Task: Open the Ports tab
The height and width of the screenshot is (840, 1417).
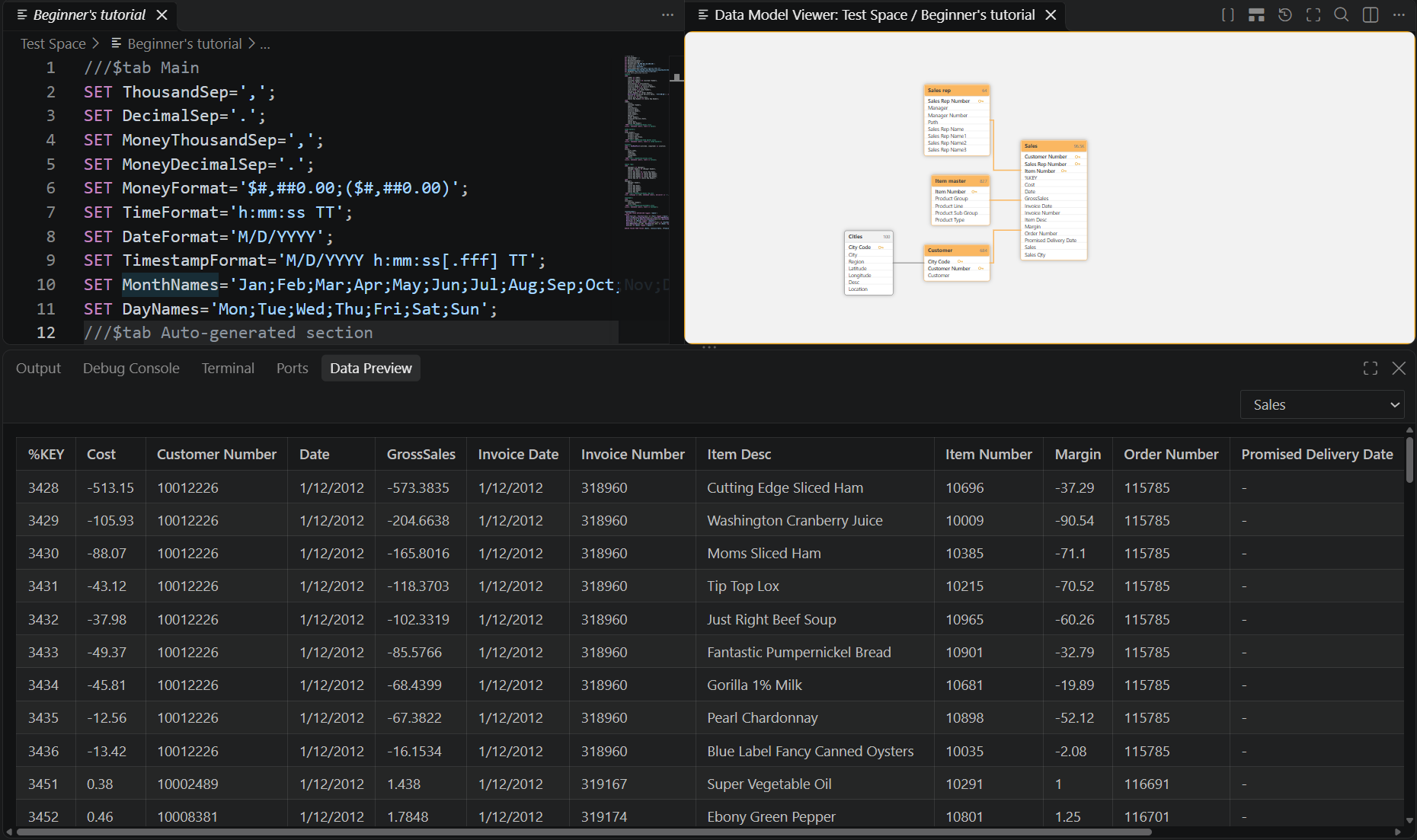Action: pyautogui.click(x=292, y=369)
